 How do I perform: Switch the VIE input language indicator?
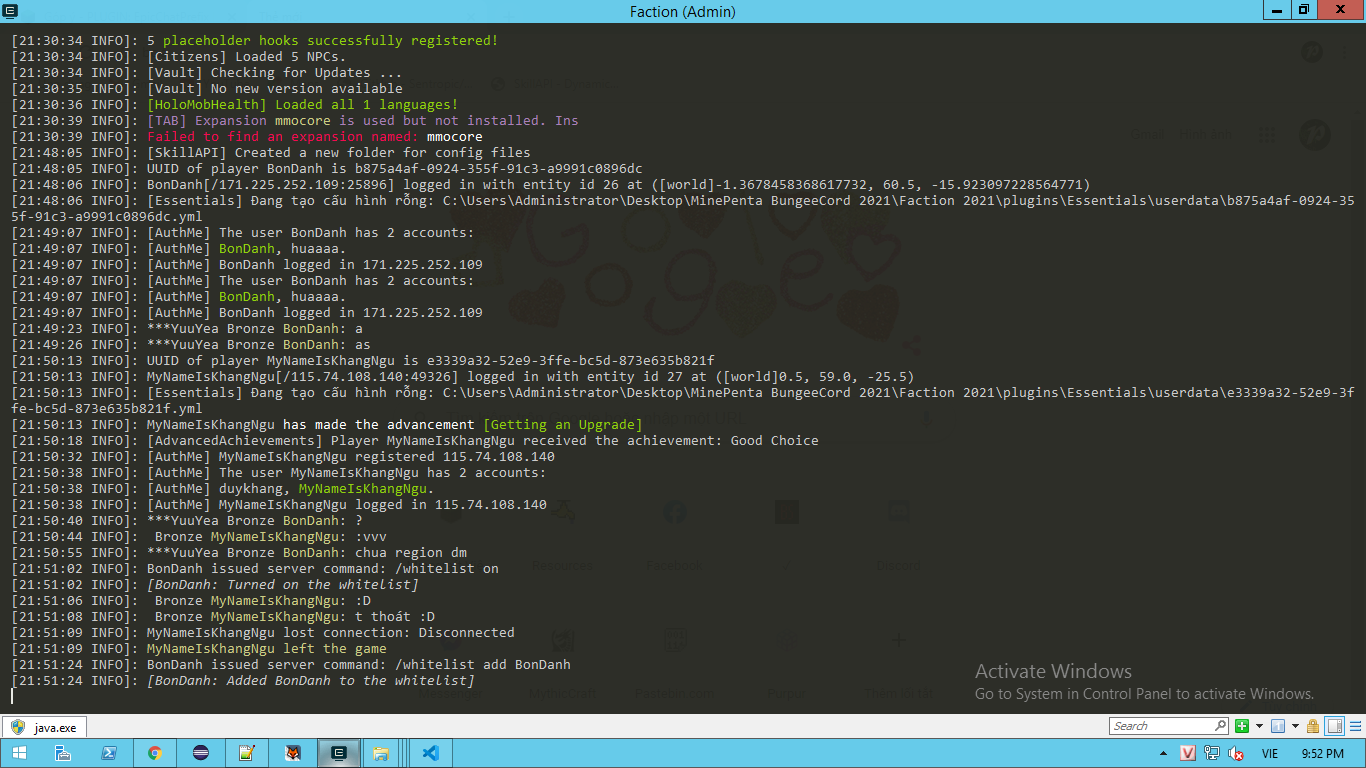coord(1270,753)
